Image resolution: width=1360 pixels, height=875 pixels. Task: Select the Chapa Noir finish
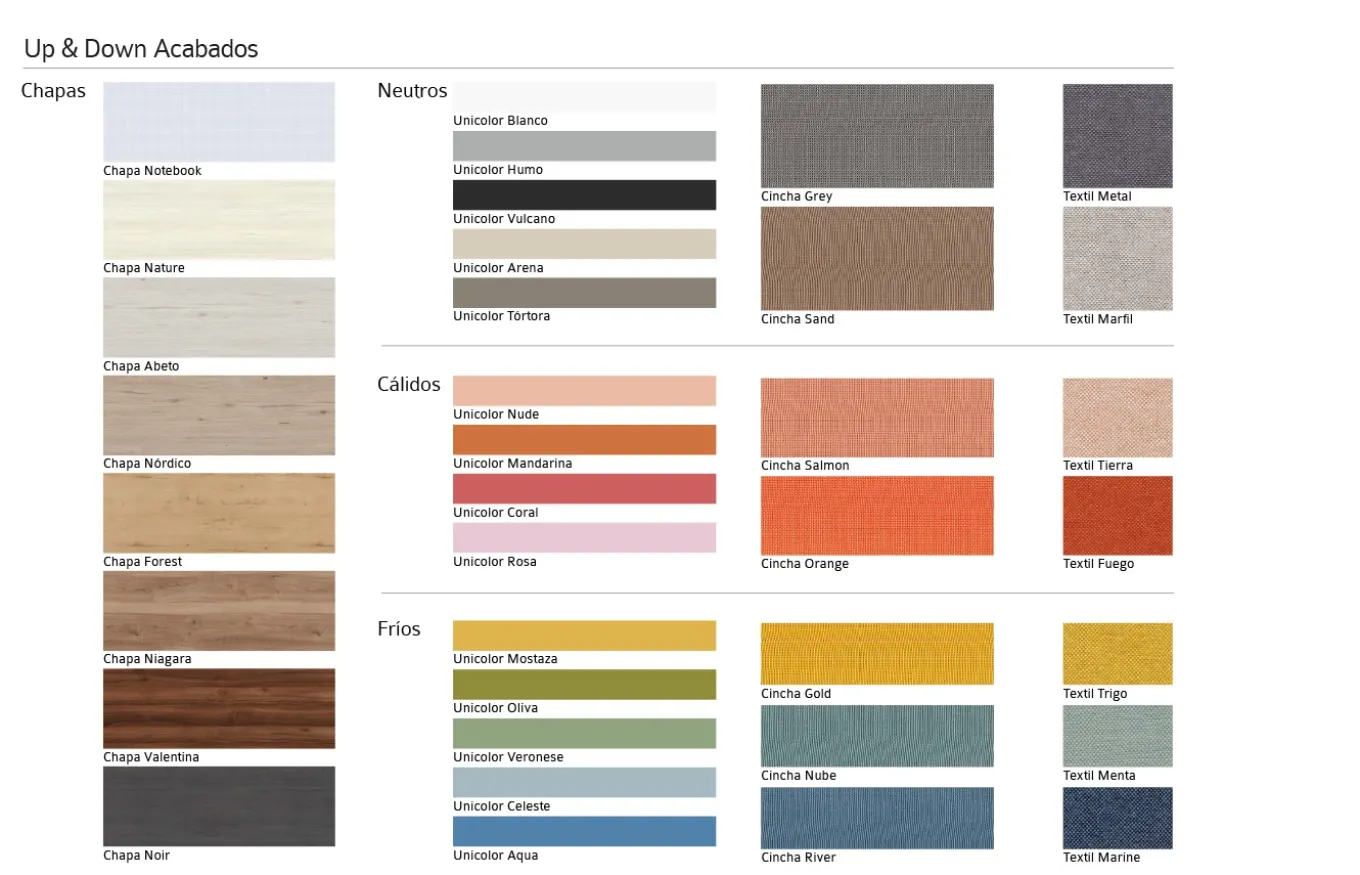pyautogui.click(x=219, y=806)
